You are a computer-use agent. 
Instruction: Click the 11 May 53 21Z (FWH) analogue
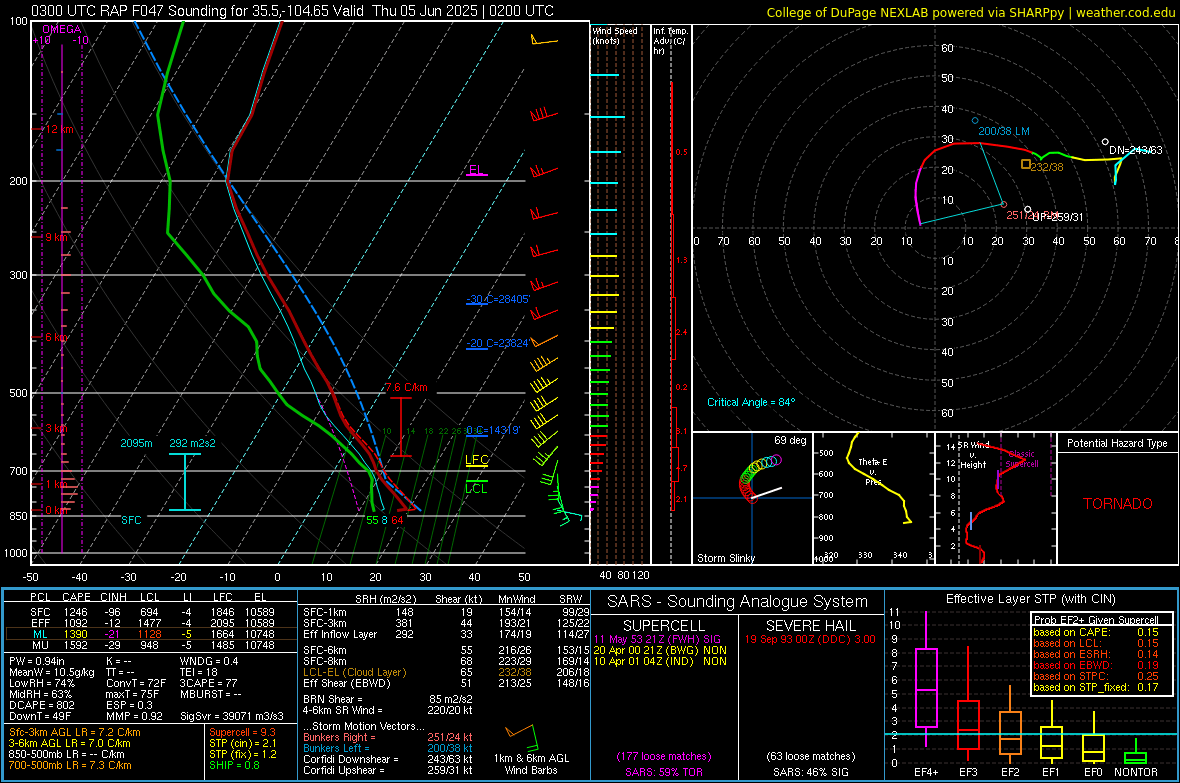657,639
